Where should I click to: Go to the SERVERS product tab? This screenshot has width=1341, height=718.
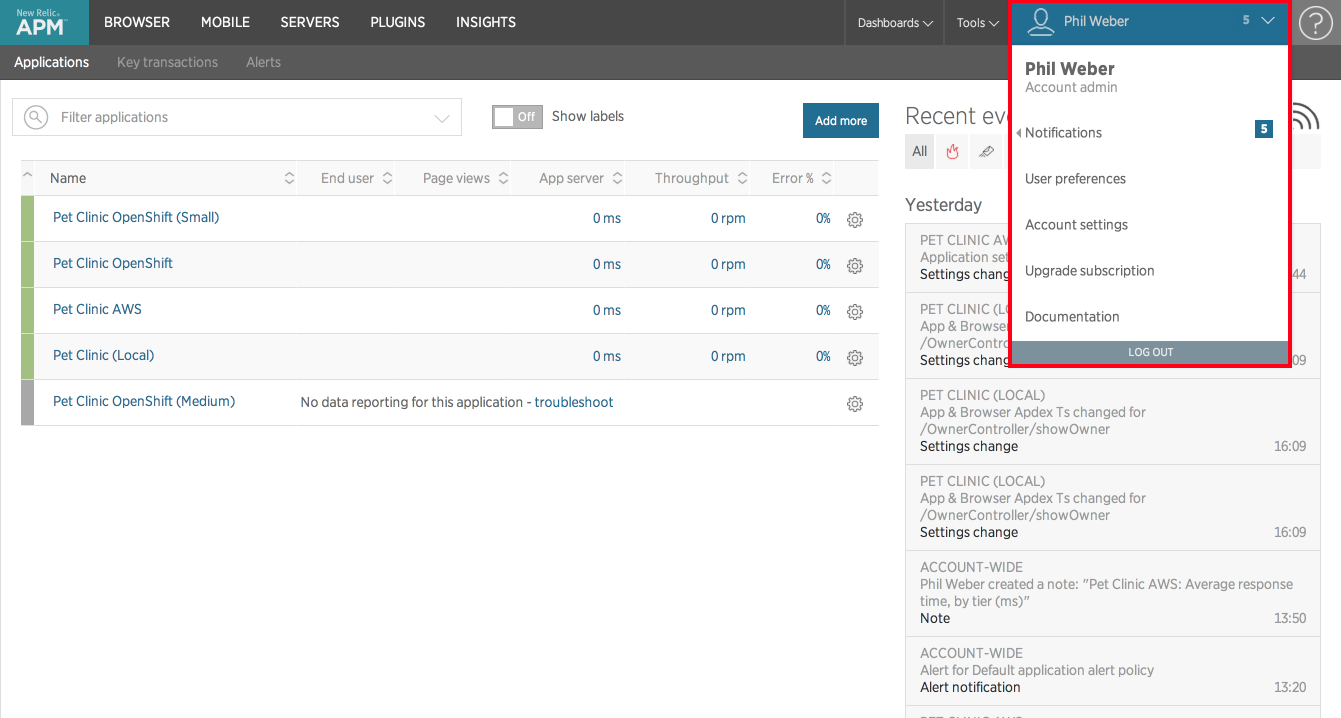coord(310,22)
